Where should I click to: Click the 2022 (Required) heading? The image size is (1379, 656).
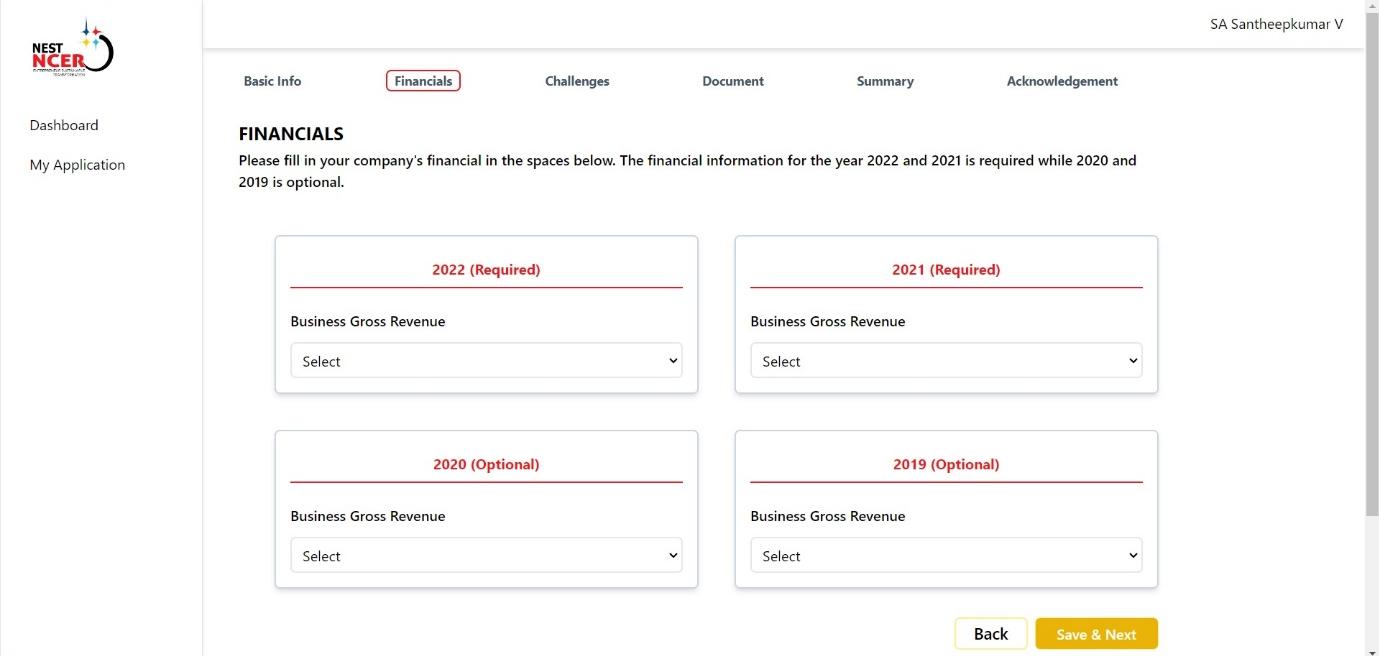point(486,270)
